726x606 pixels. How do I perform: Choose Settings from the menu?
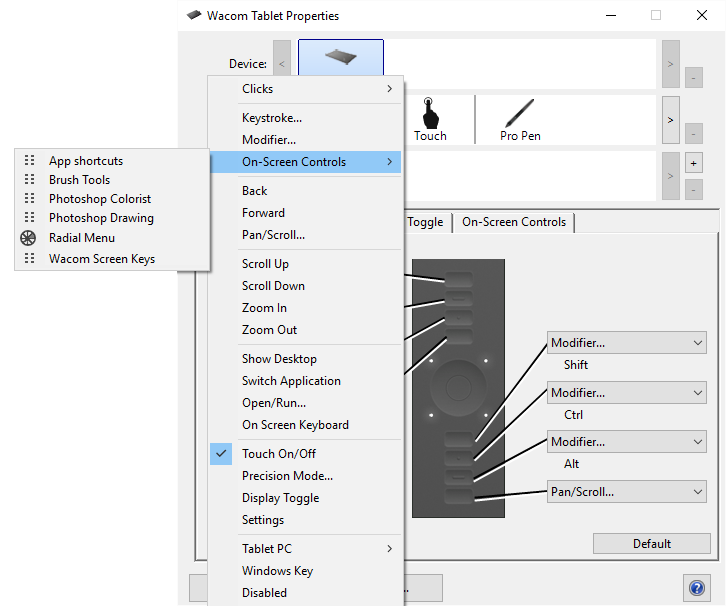tap(306, 520)
